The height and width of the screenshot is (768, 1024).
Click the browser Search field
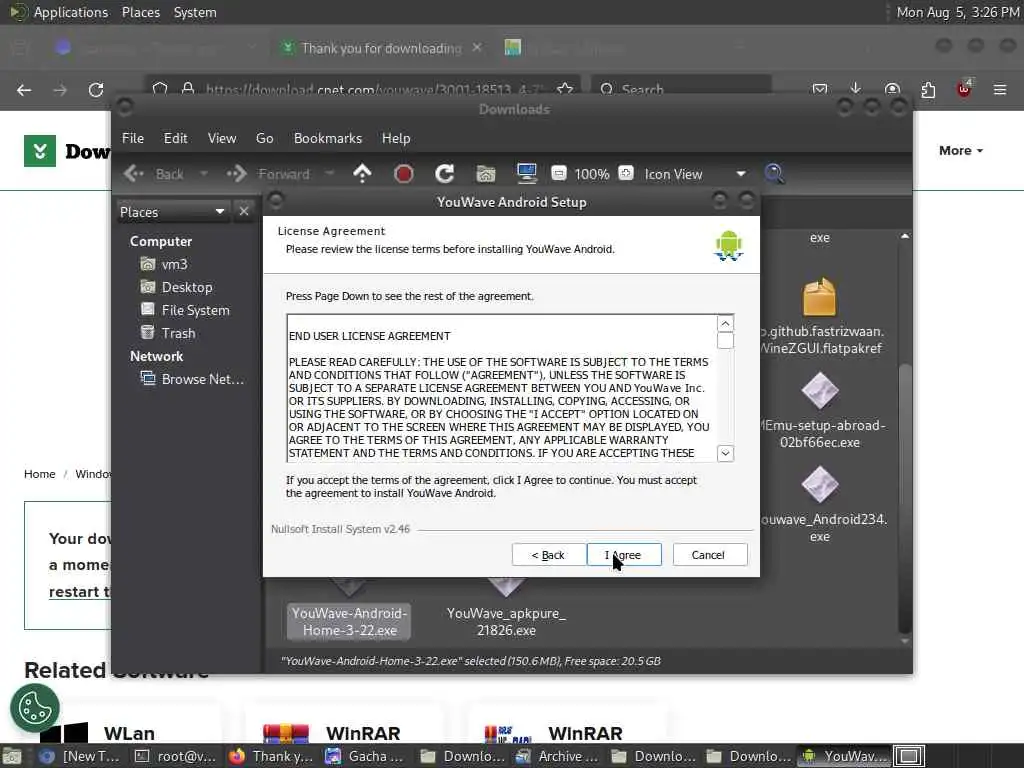[x=682, y=89]
